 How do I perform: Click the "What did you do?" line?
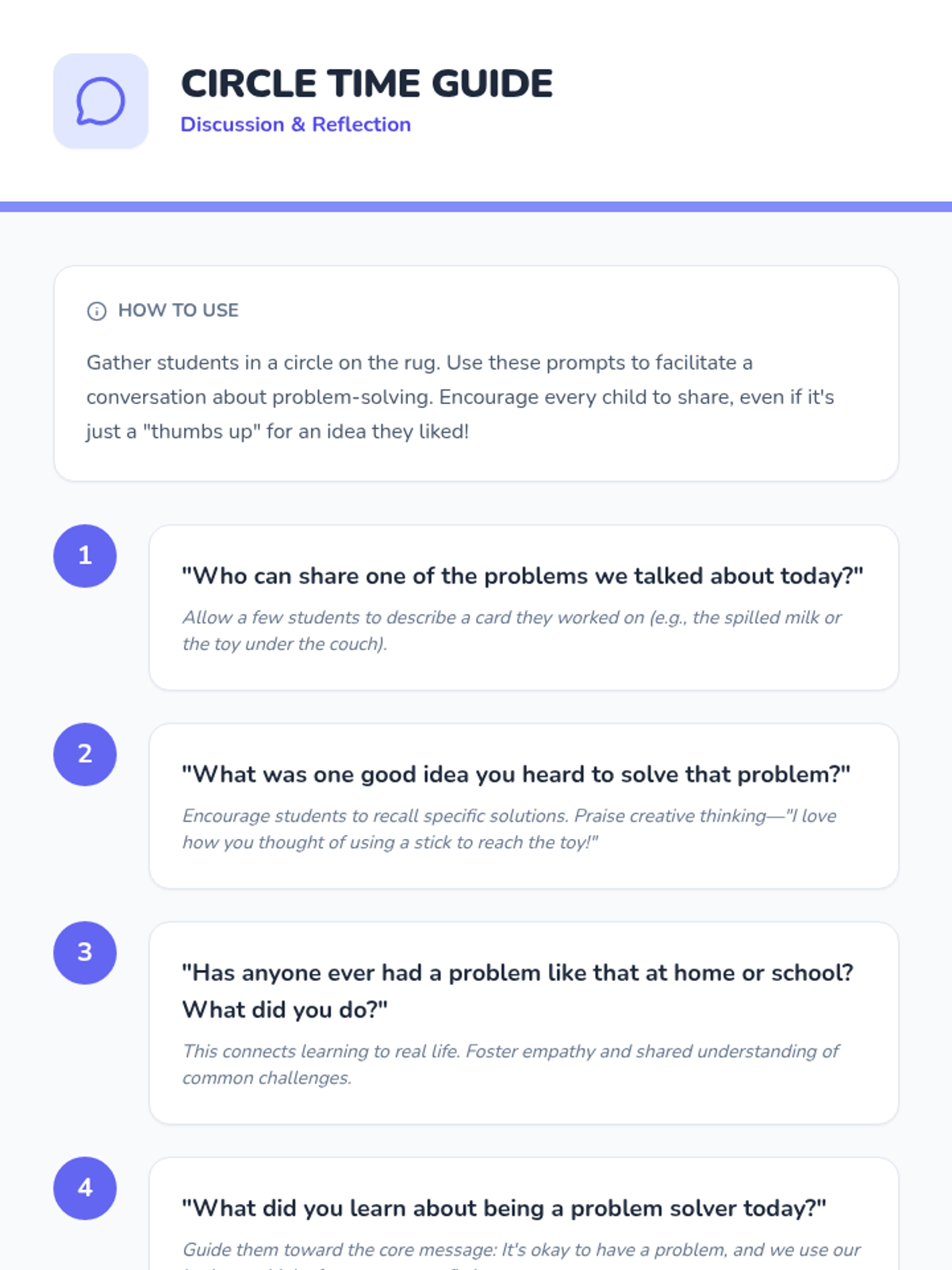click(x=285, y=1010)
